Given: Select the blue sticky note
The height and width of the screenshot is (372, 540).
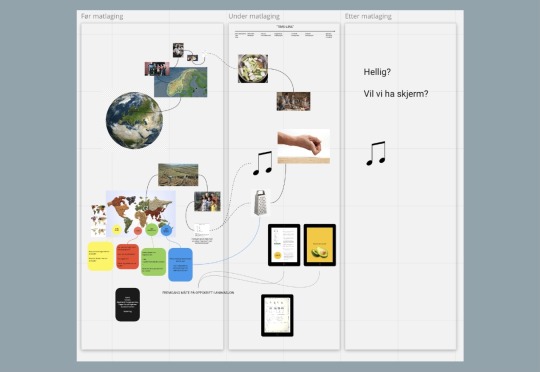Looking at the screenshot, I should (180, 265).
